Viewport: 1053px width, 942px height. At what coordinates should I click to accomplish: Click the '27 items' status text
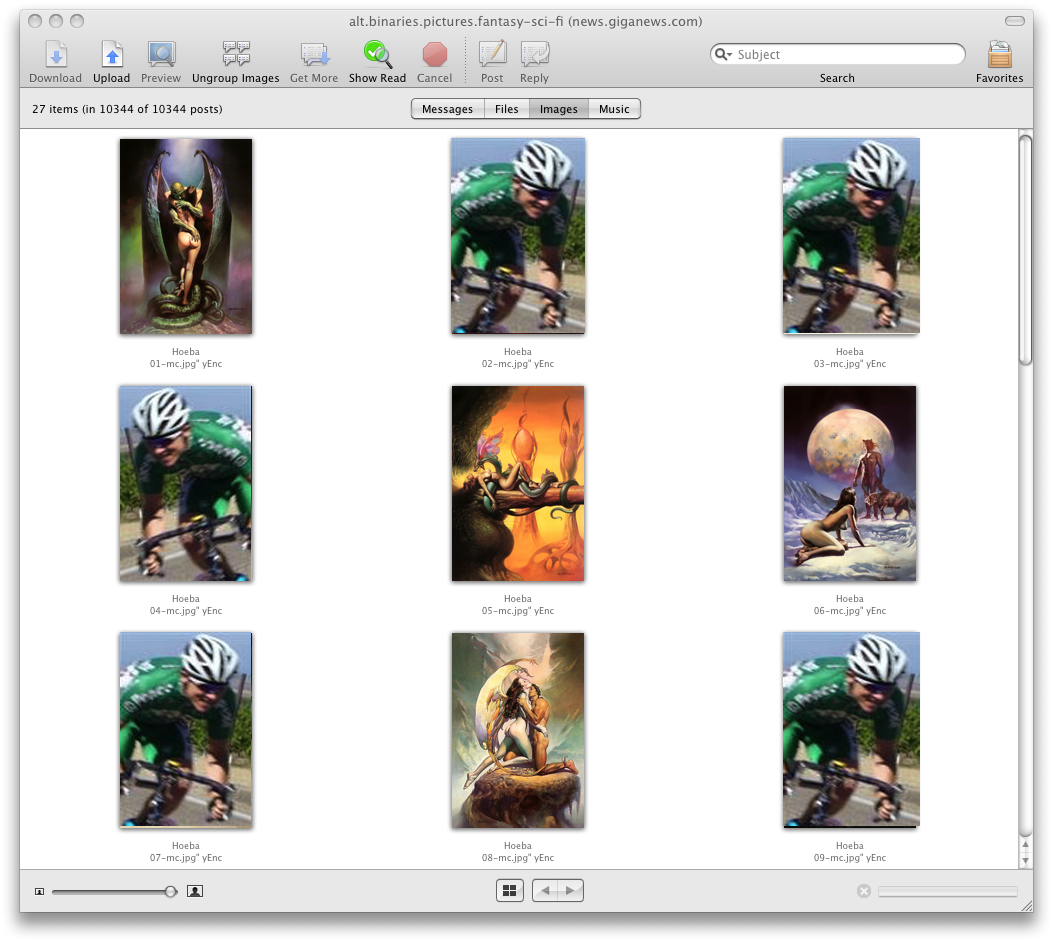[127, 109]
